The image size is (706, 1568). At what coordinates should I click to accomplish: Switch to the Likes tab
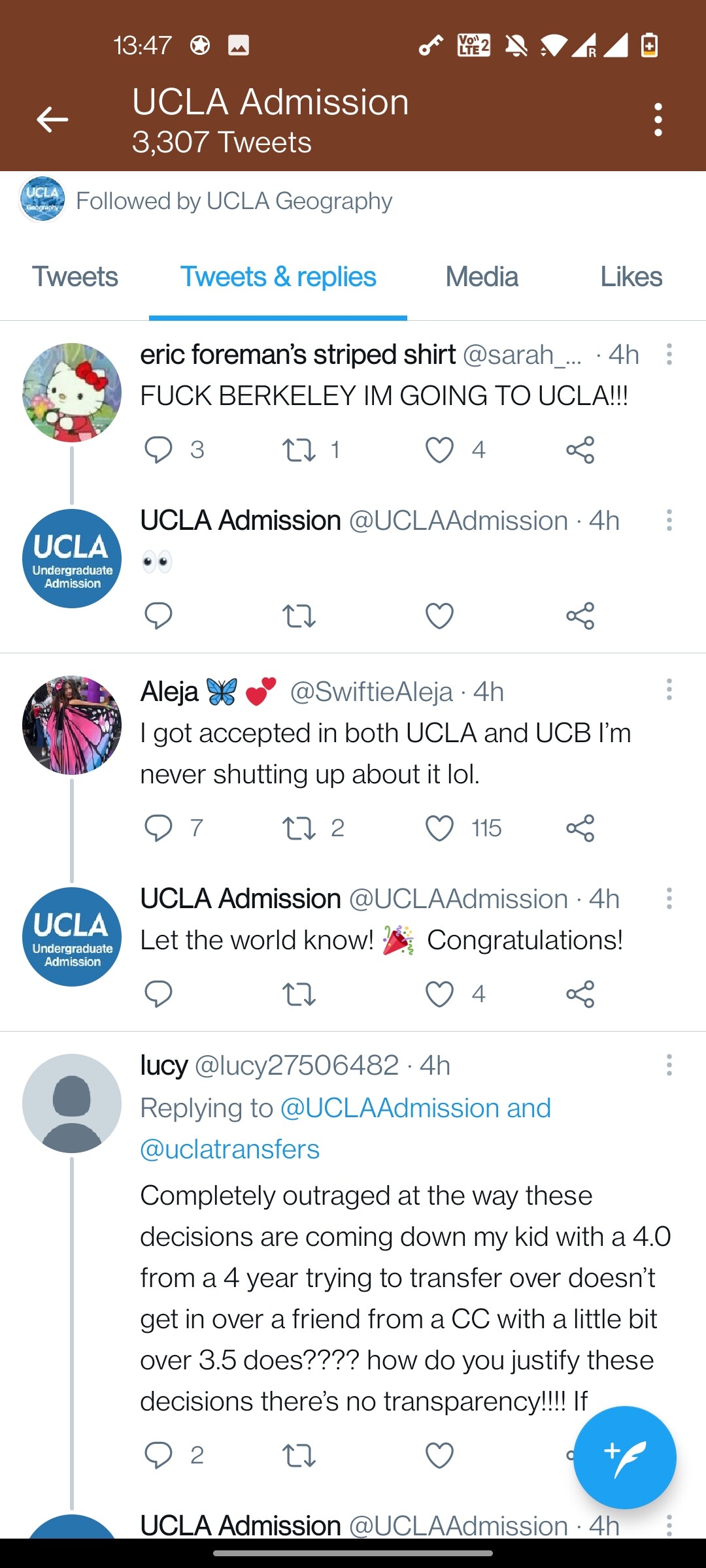click(631, 277)
